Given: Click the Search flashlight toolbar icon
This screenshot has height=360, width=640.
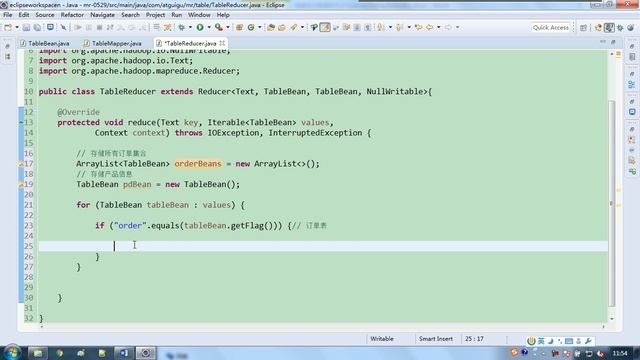Looking at the screenshot, I should (293, 27).
